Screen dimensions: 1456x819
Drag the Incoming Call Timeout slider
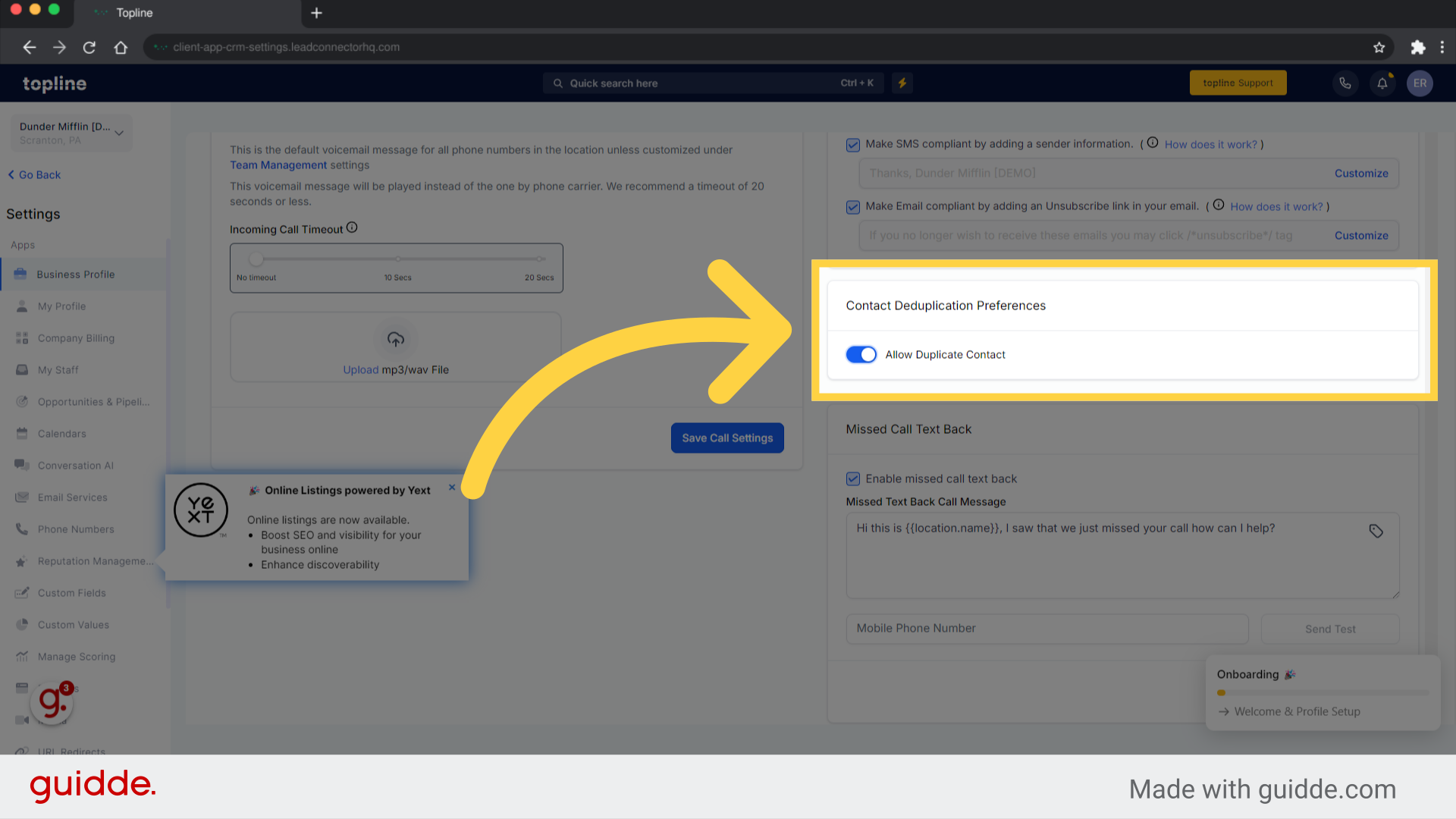pyautogui.click(x=256, y=260)
